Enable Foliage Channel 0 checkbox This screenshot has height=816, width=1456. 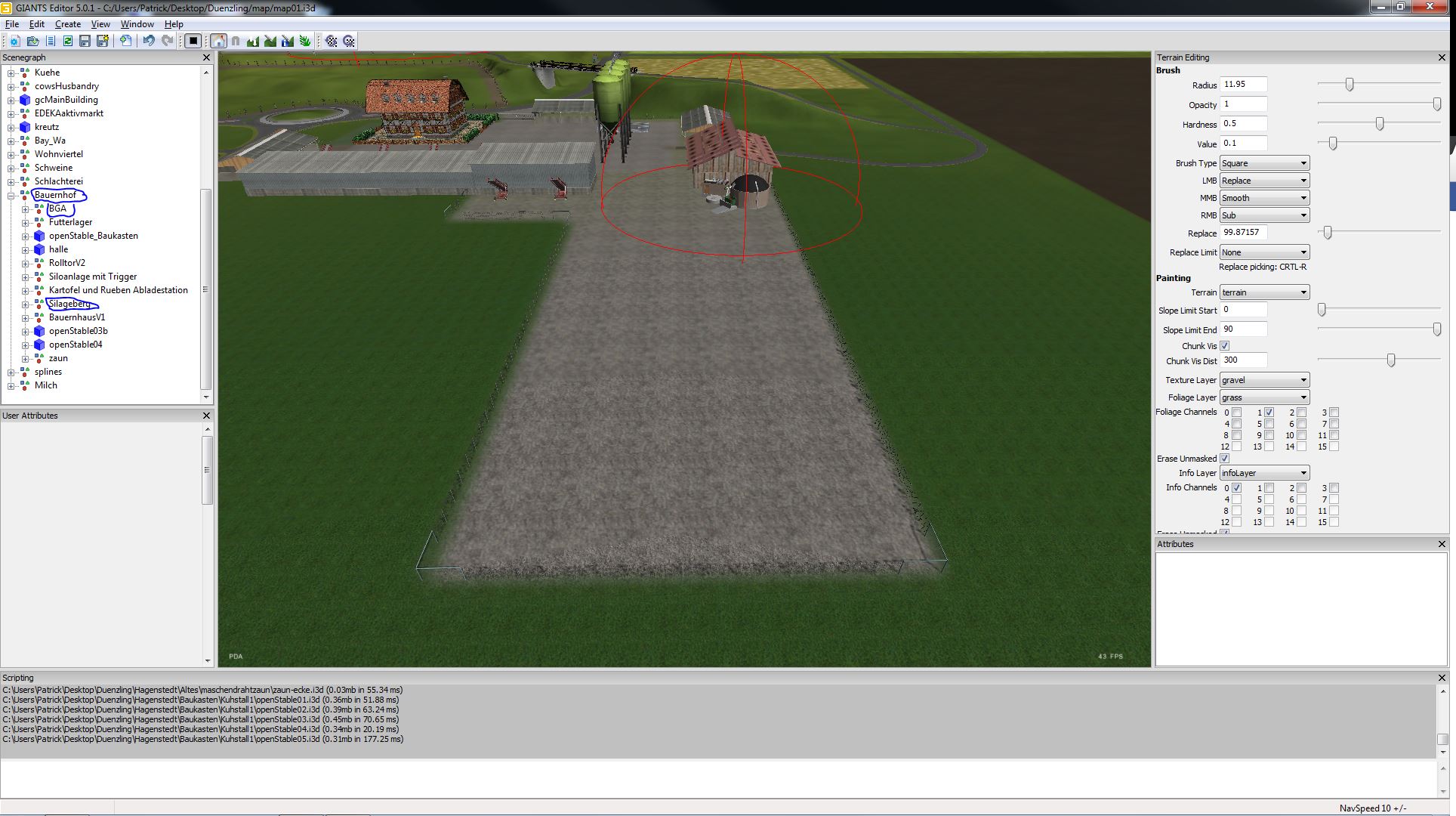(x=1236, y=413)
